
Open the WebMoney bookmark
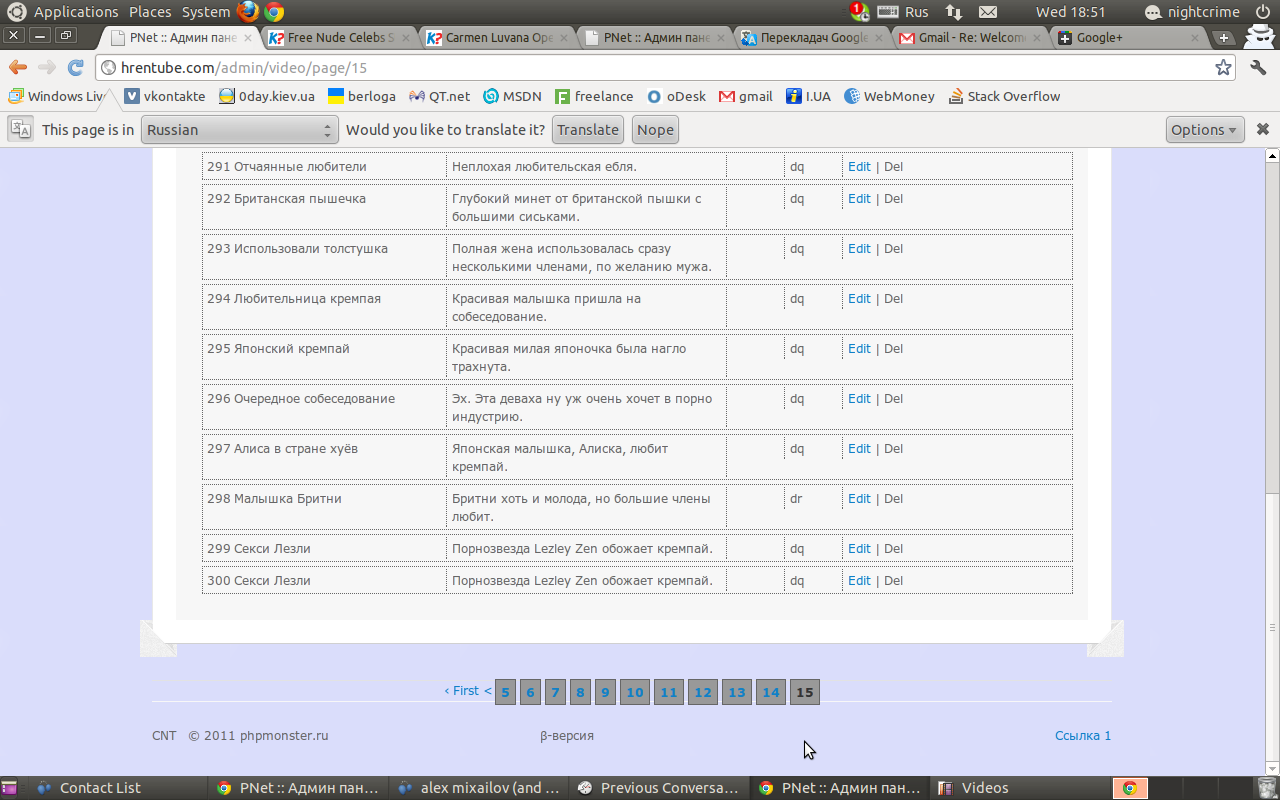pos(889,96)
